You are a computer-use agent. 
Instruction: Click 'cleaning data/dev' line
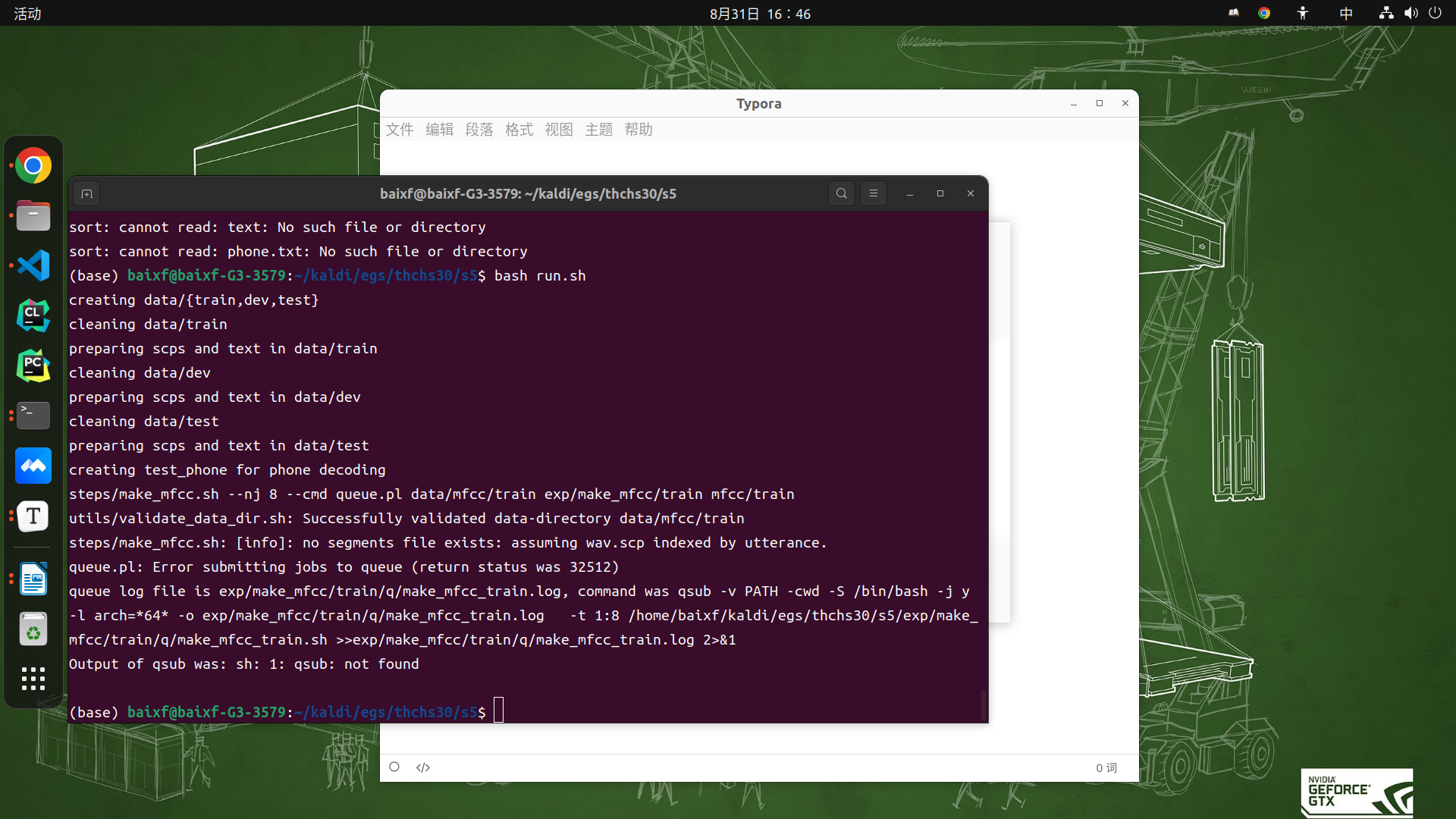[x=140, y=373]
